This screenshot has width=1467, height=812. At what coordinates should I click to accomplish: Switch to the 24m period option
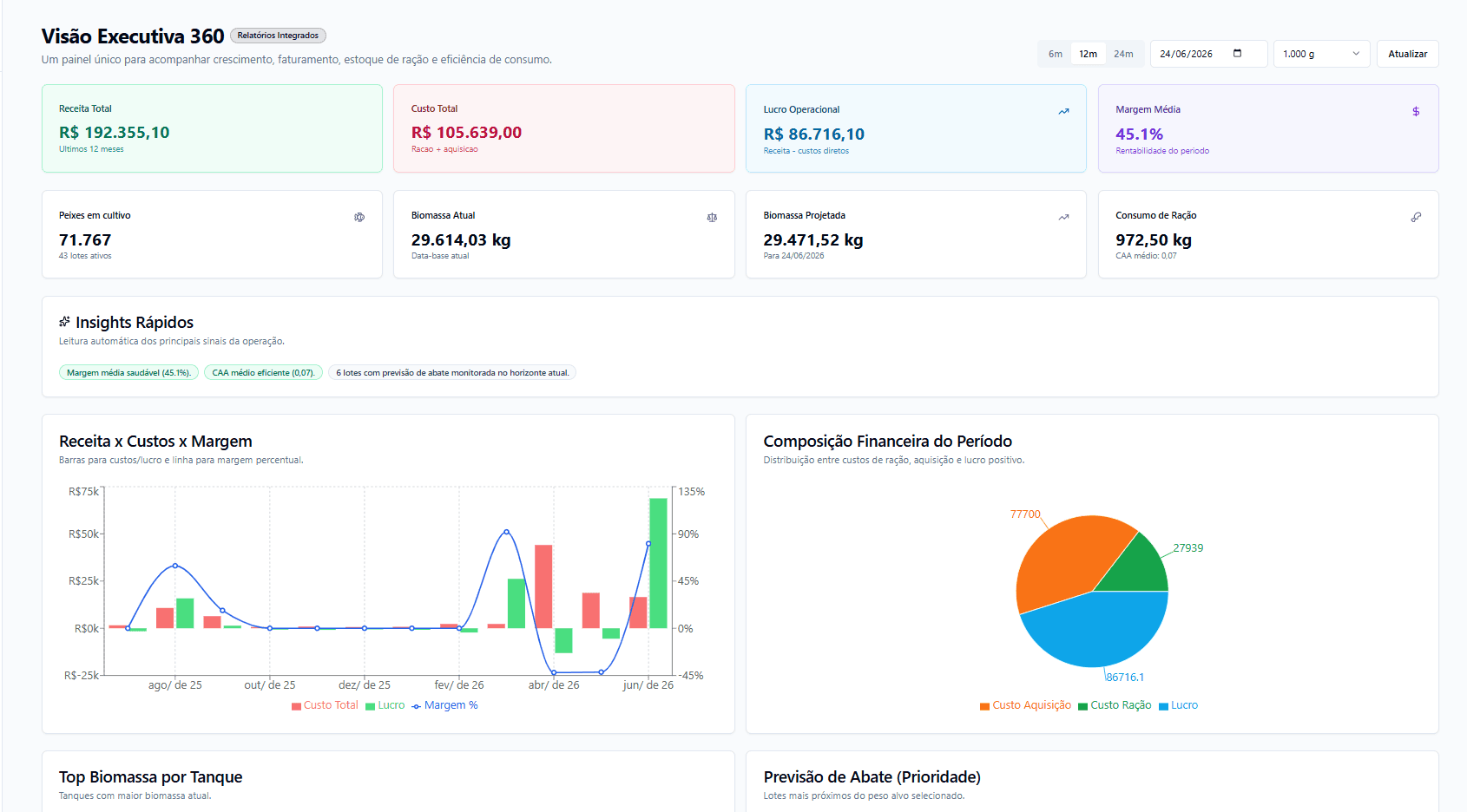(x=1123, y=54)
